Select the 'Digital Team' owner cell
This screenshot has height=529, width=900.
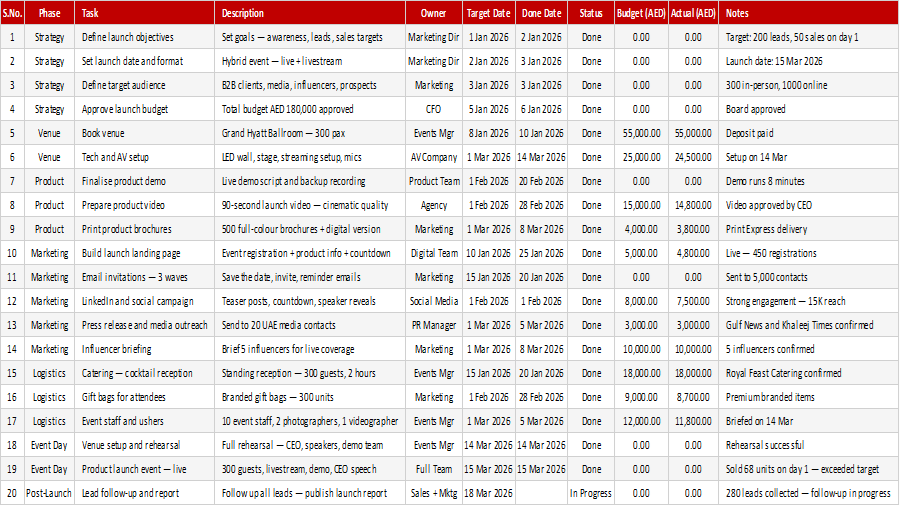tap(433, 253)
